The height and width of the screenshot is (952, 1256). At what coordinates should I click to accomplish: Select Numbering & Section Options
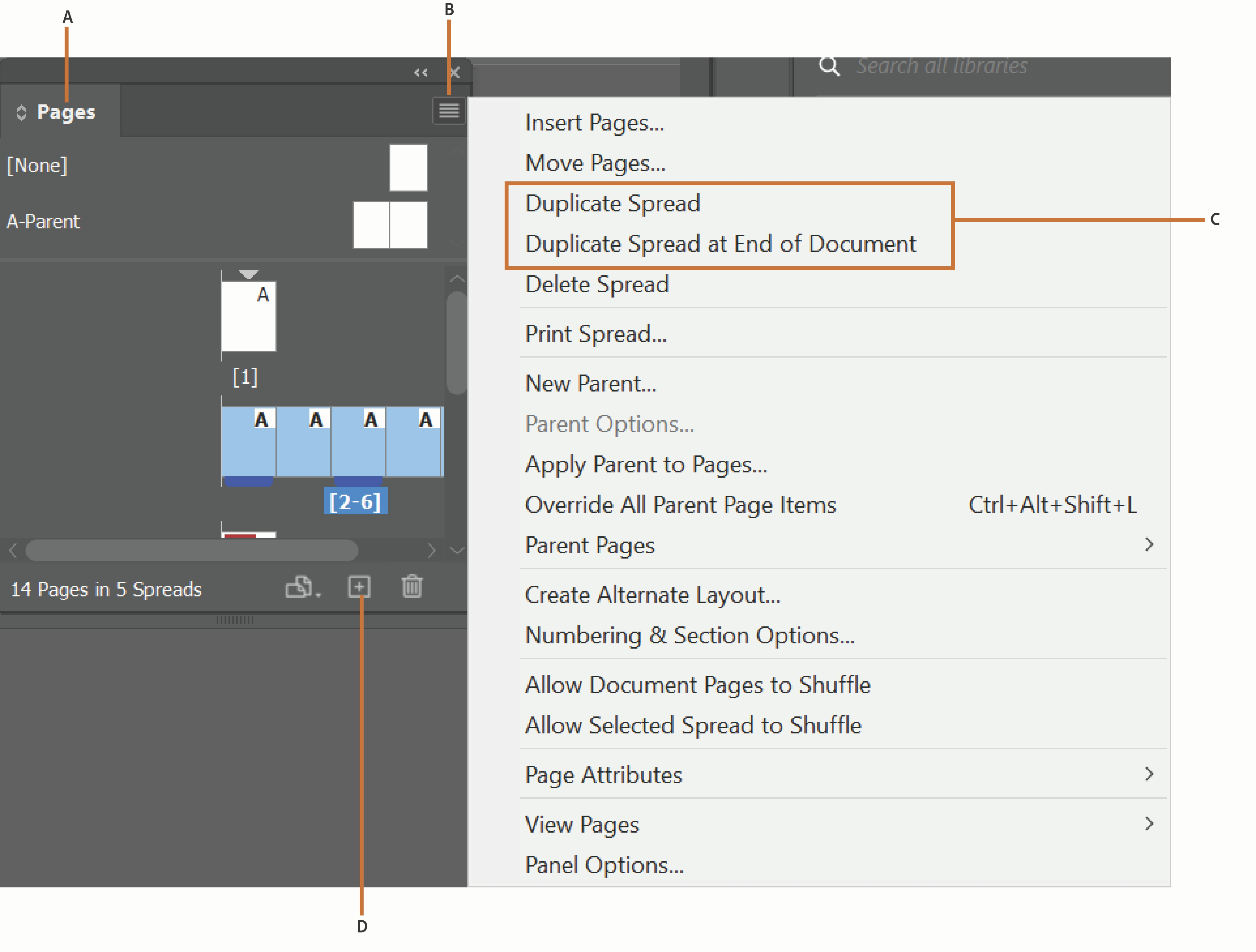point(689,635)
